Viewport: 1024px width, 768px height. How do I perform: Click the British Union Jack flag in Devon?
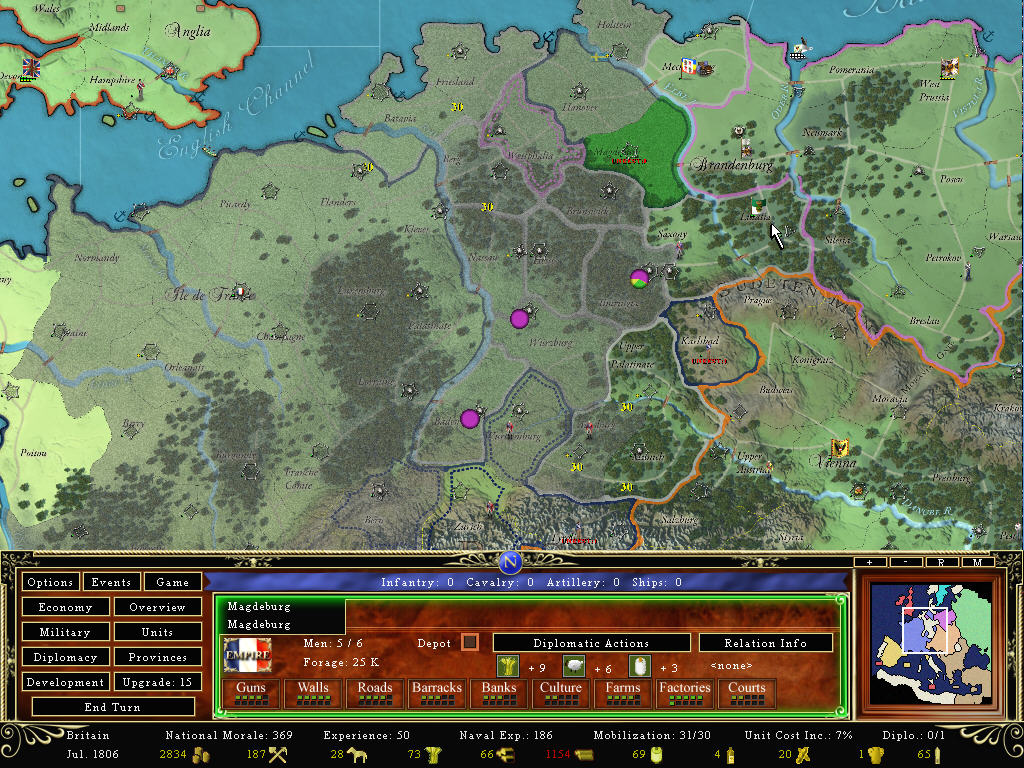[31, 67]
